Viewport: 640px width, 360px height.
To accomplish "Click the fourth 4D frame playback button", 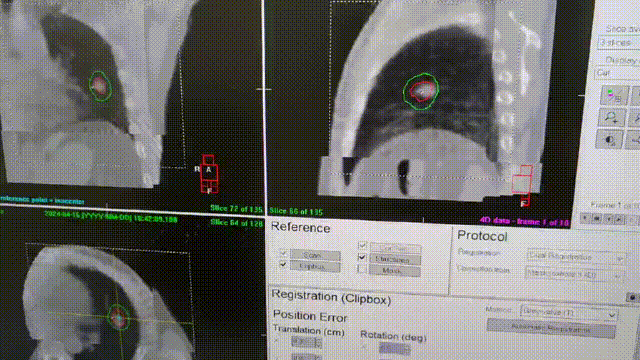I will coord(619,220).
